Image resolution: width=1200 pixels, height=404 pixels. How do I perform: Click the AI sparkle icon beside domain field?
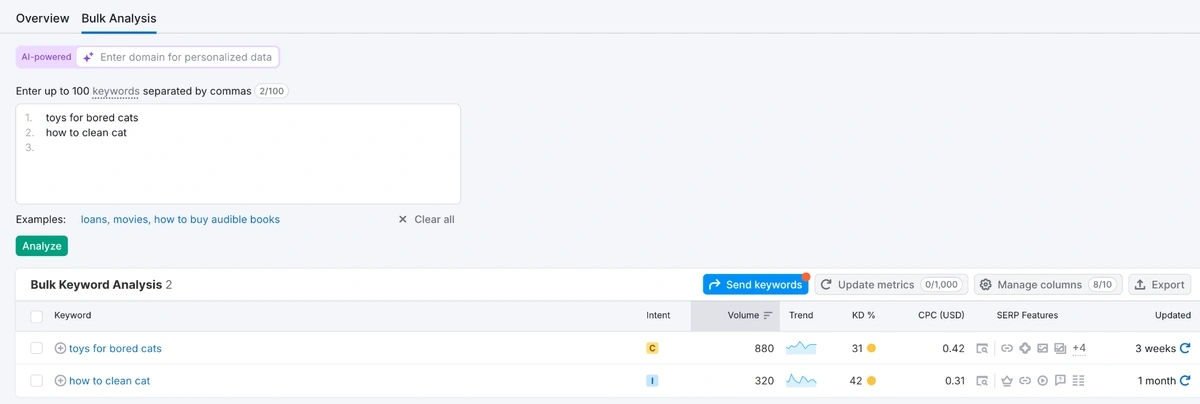click(x=88, y=57)
